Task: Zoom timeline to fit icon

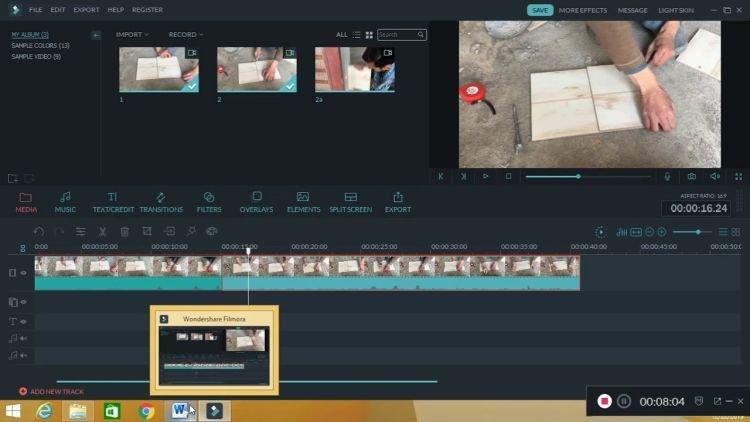Action: (636, 232)
